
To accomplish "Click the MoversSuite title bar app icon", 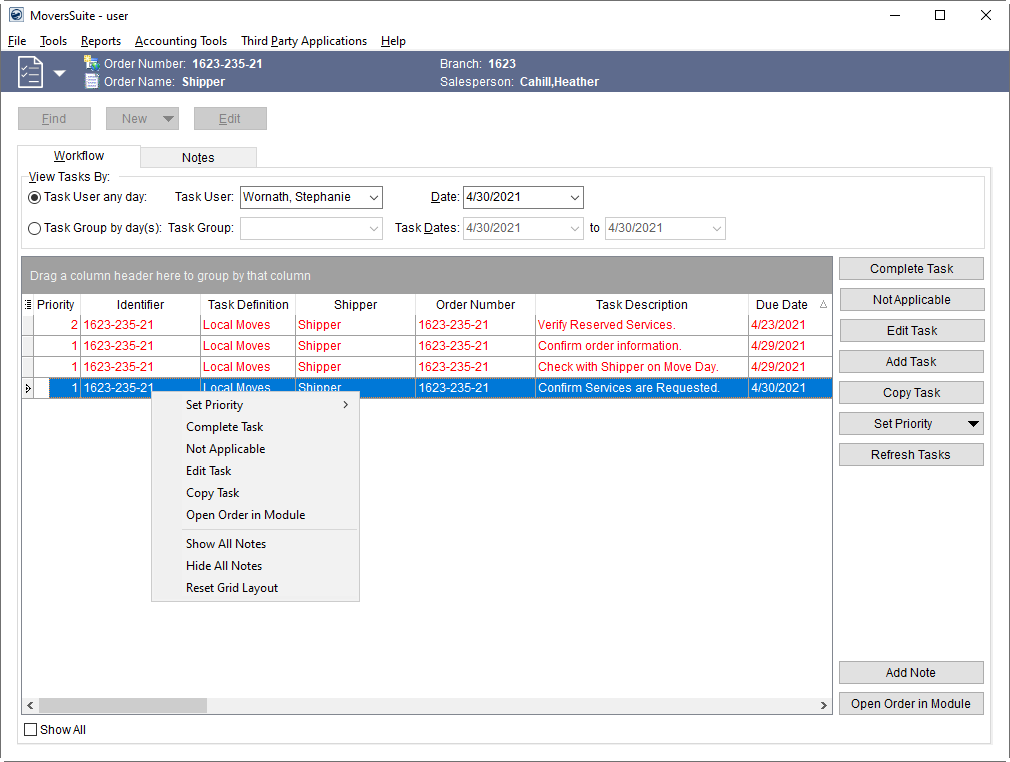I will [x=16, y=15].
